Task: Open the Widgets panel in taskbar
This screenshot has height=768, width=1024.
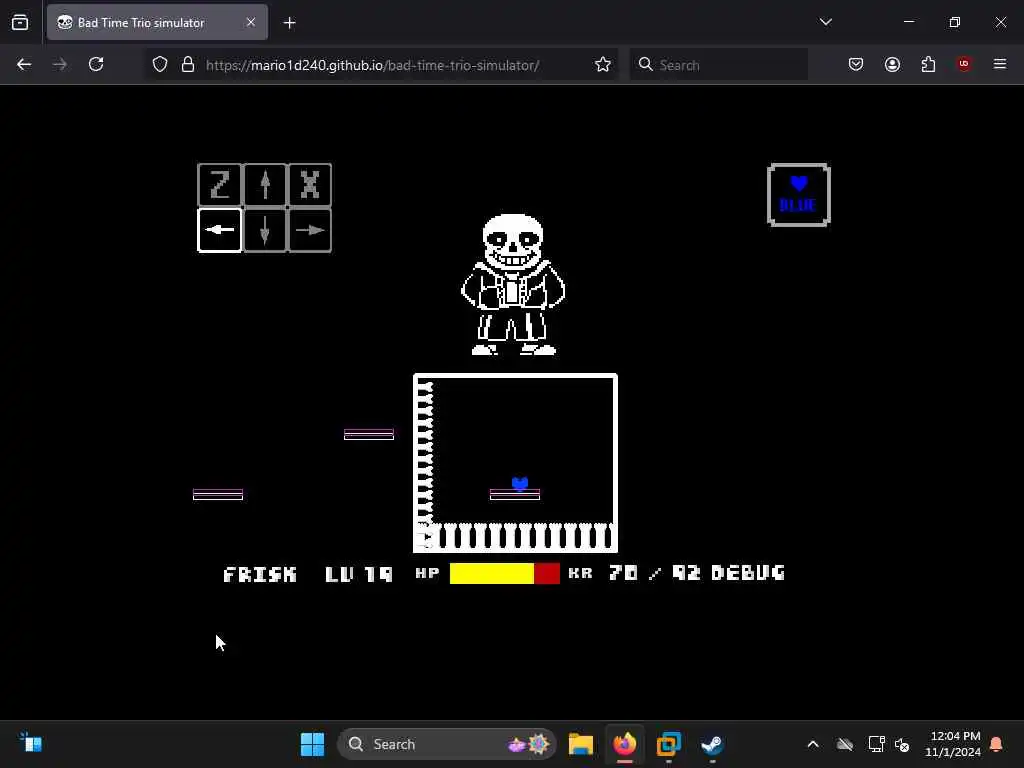Action: pos(31,743)
